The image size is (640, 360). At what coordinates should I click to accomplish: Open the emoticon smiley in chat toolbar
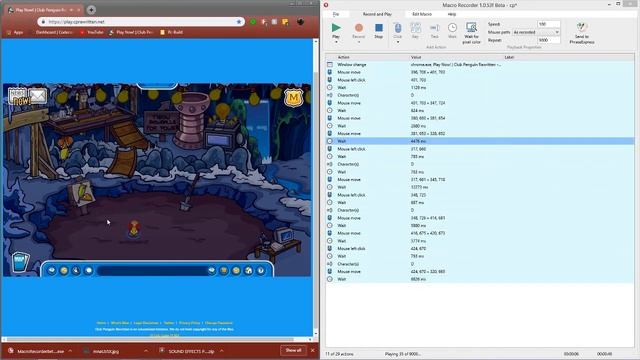click(64, 270)
